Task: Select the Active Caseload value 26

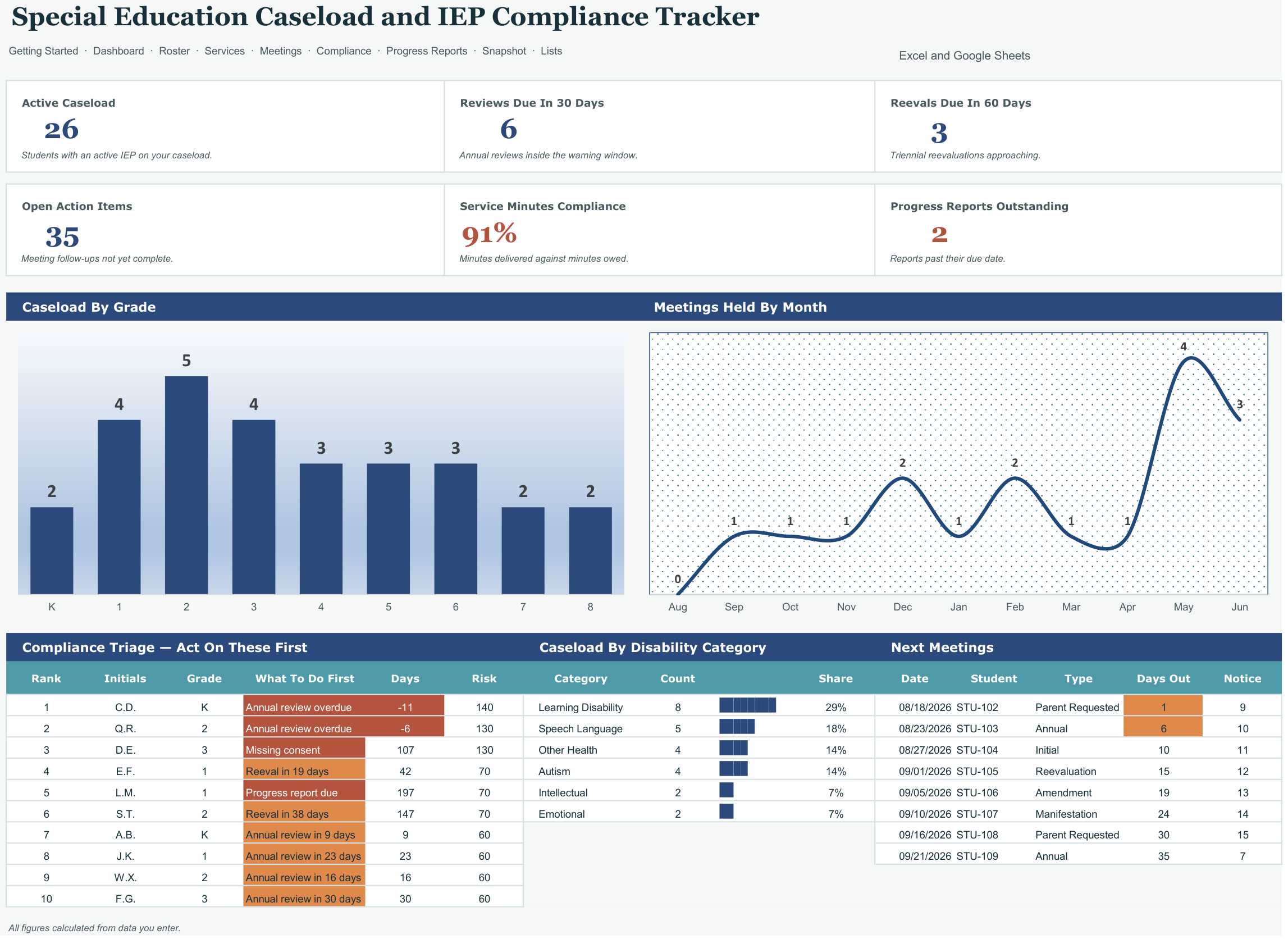Action: point(61,130)
